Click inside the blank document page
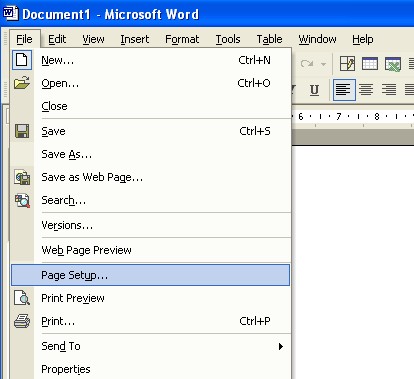Viewport: 414px width, 379px height. pyautogui.click(x=353, y=262)
